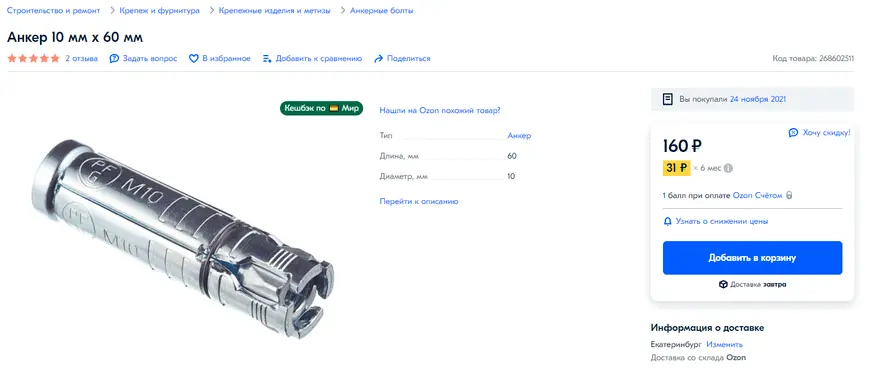This screenshot has width=870, height=368.
Task: Go to Анкерные болты breadcrumb category
Action: pyautogui.click(x=381, y=11)
